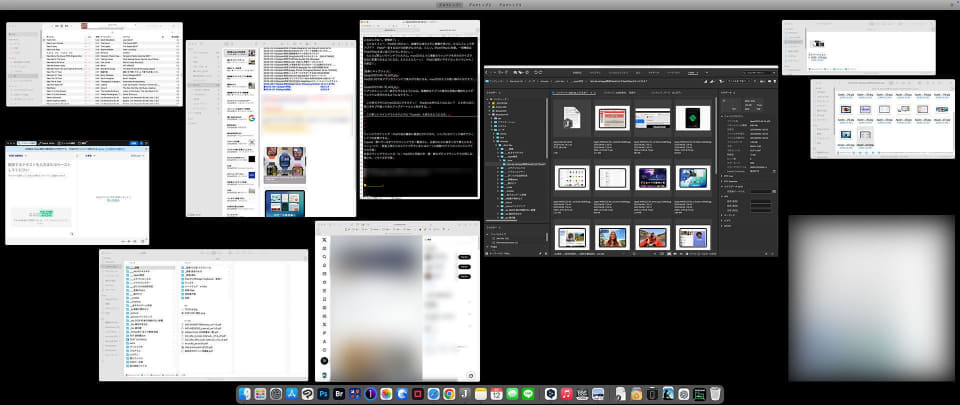Viewport: 960px width, 405px height.
Task: Select the black terminal text editor window
Action: 419,110
